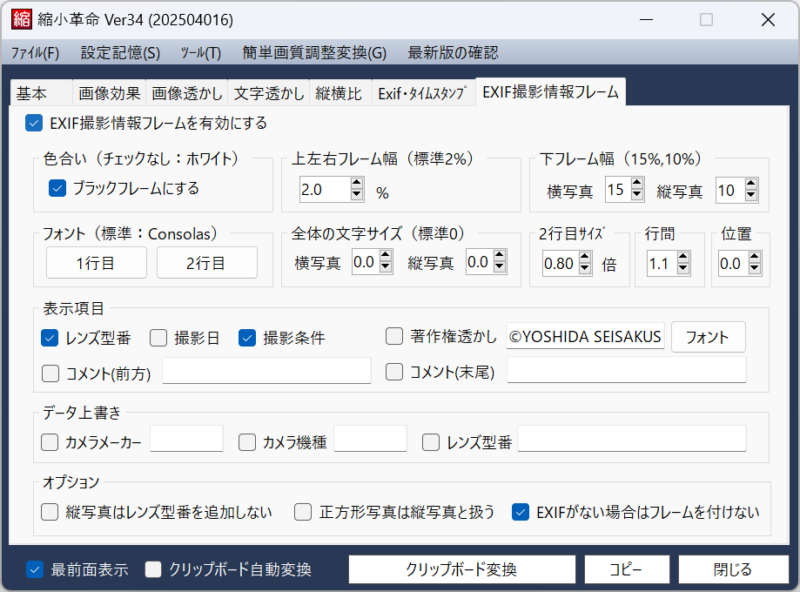Switch to the 文字透かし tab
The width and height of the screenshot is (800, 592).
pyautogui.click(x=269, y=93)
